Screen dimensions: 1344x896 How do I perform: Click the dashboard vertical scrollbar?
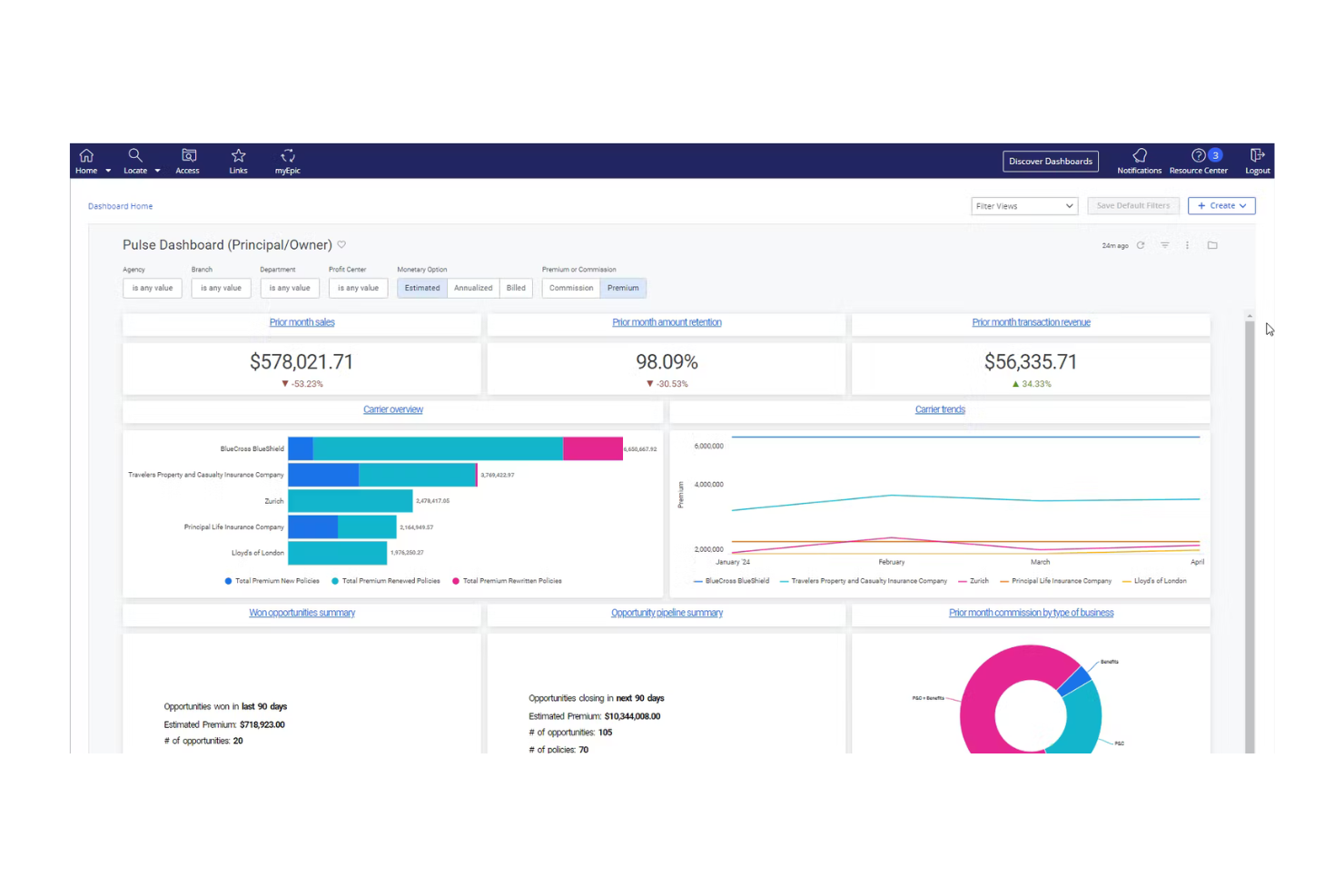1250,536
